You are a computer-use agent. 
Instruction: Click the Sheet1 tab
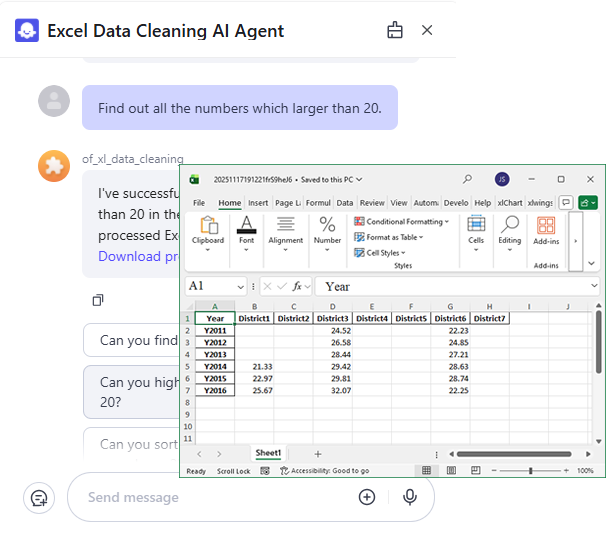point(268,453)
